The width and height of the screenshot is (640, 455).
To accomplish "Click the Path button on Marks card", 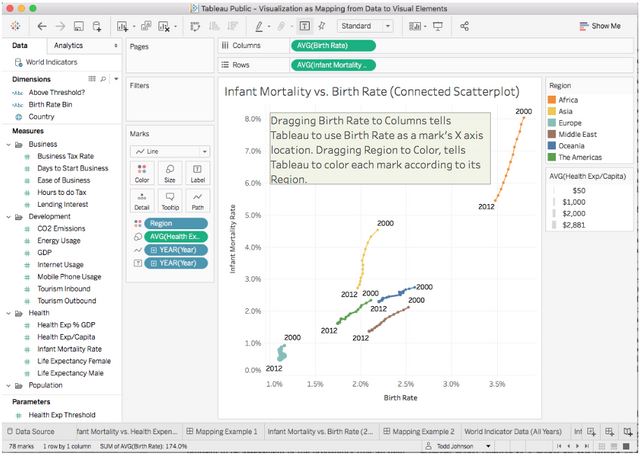I will [x=198, y=201].
